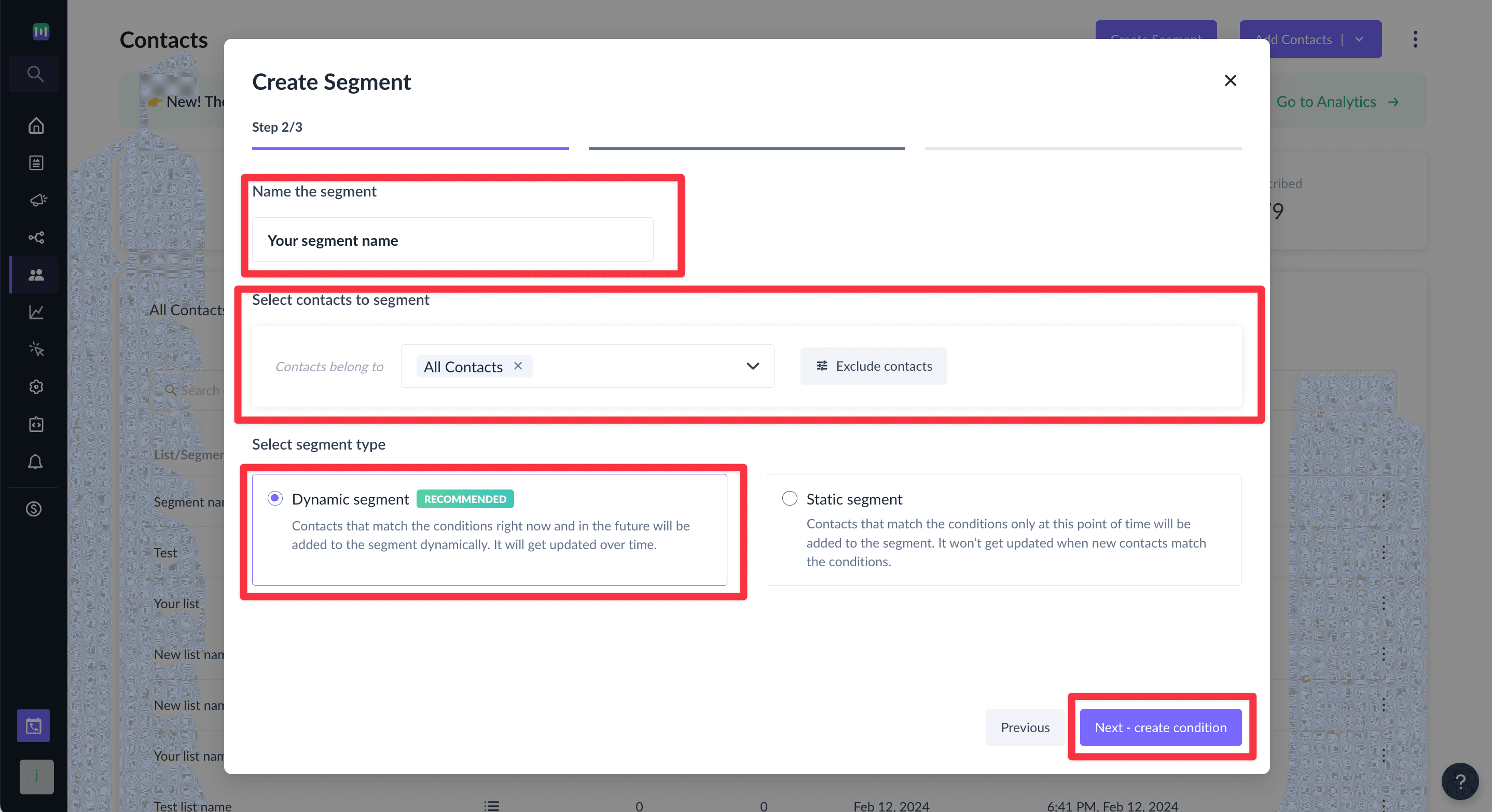
Task: Select the campaigns megaphone icon
Action: pos(35,200)
